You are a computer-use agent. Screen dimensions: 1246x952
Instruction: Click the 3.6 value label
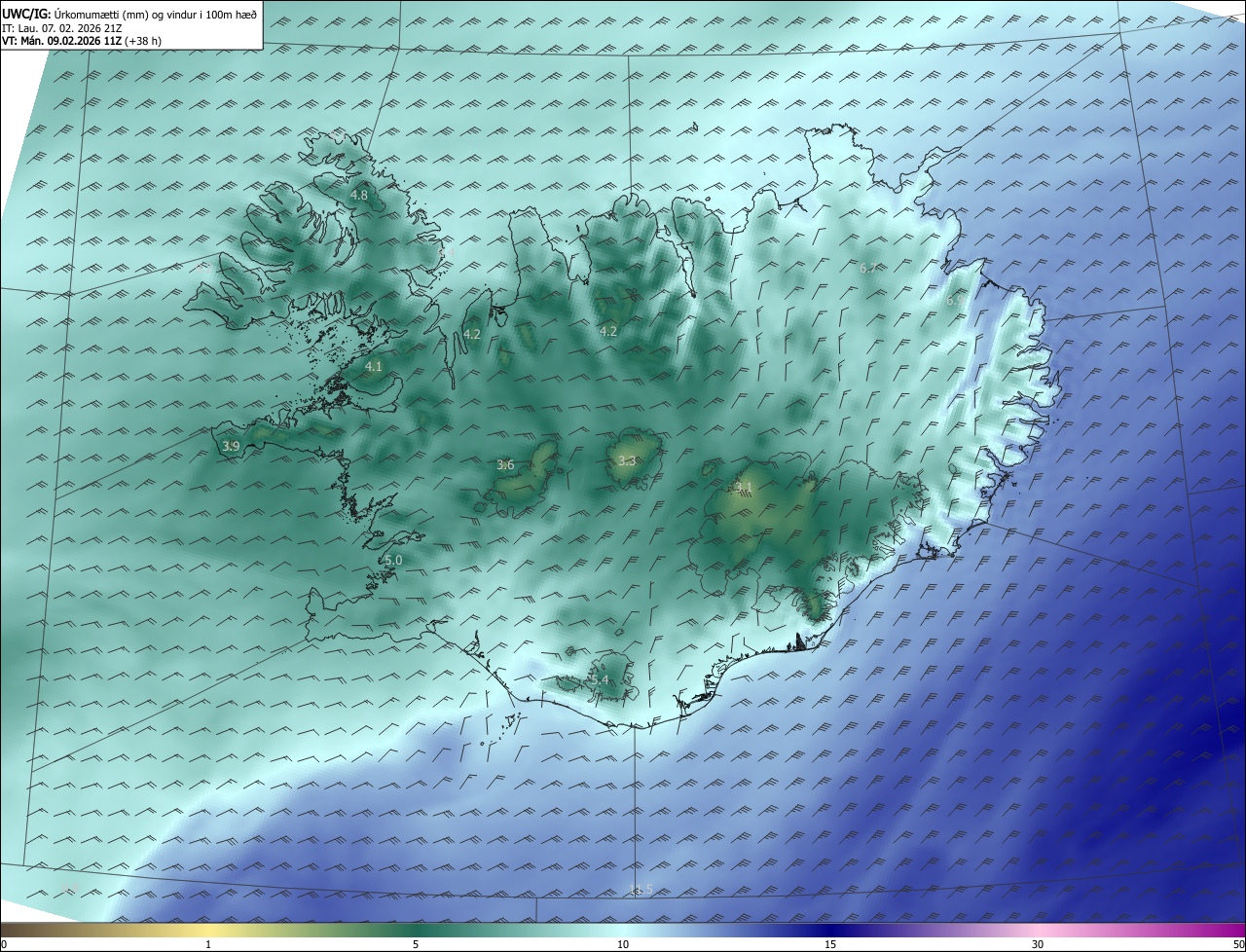[505, 465]
